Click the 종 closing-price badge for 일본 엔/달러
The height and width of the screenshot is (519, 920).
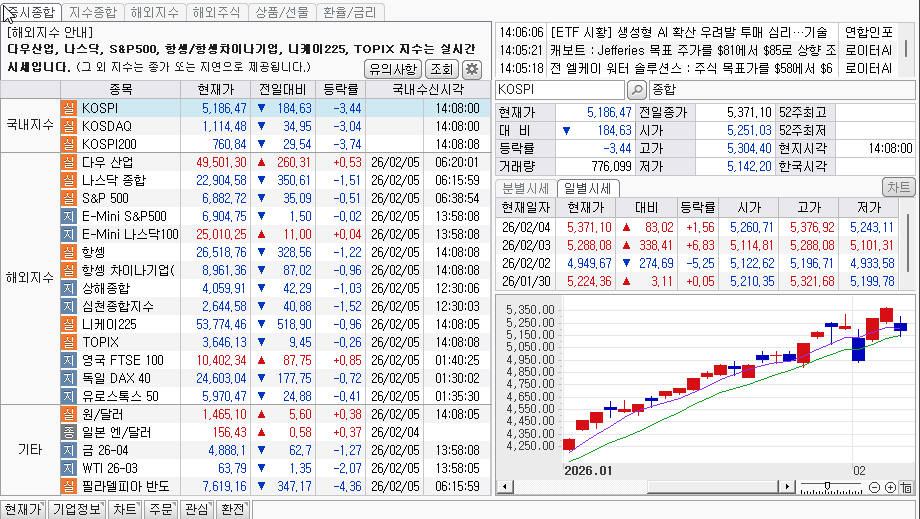click(69, 432)
